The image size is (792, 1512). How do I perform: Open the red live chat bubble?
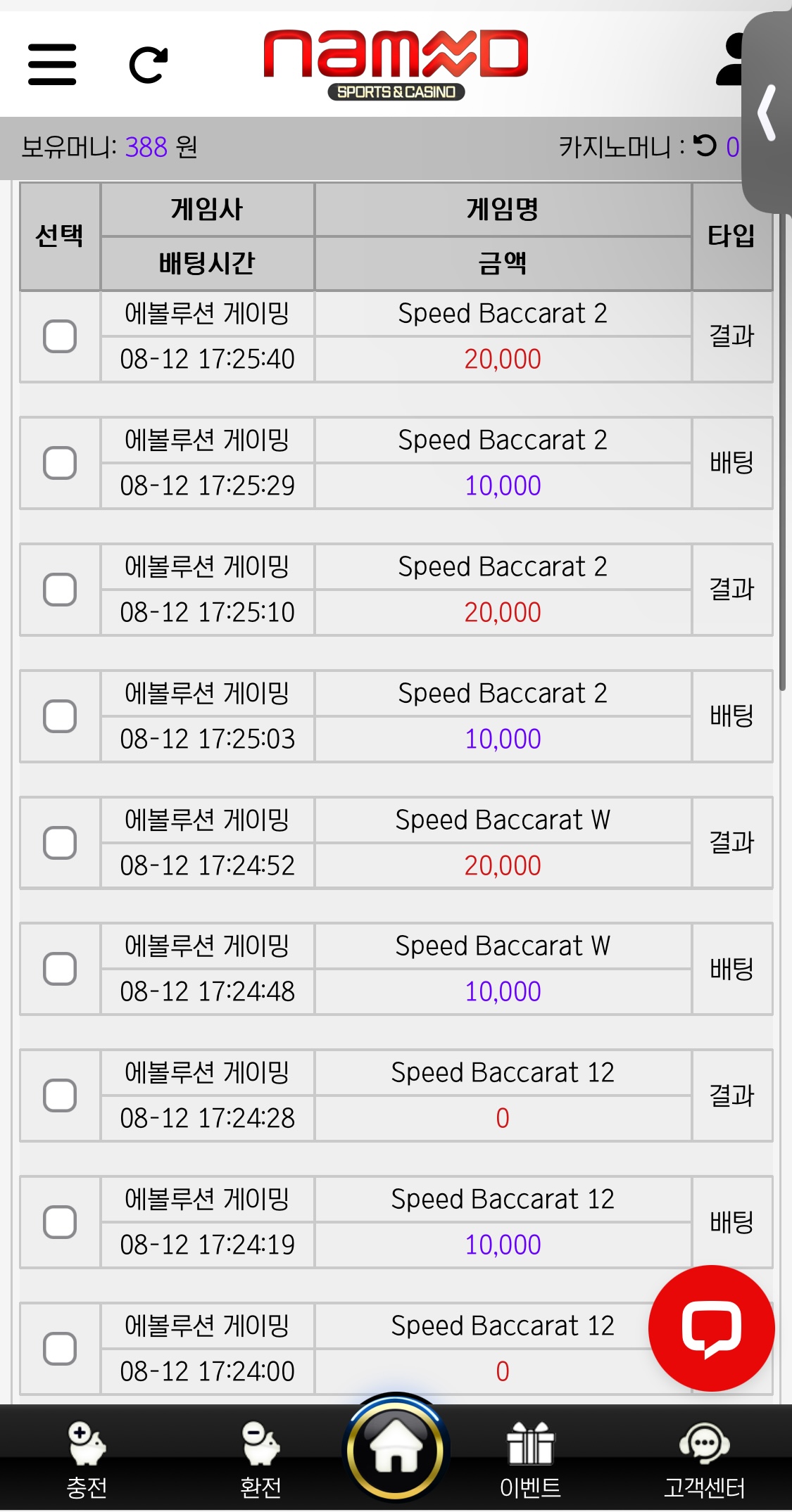tap(711, 1328)
